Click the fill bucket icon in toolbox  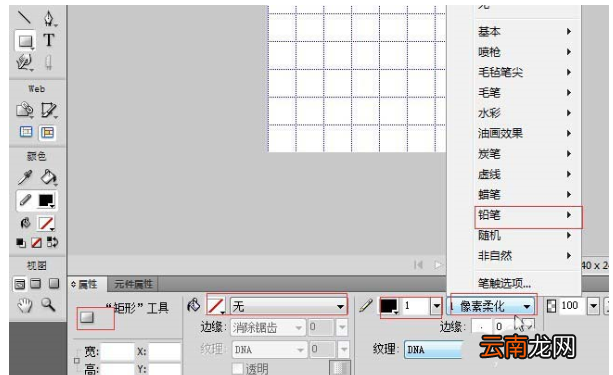tap(25, 223)
